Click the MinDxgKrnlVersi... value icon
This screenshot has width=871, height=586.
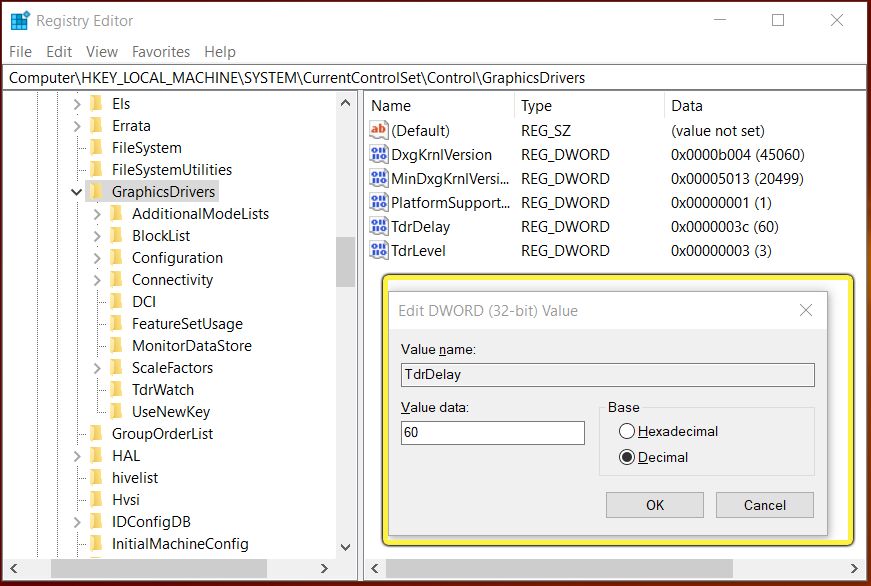378,178
